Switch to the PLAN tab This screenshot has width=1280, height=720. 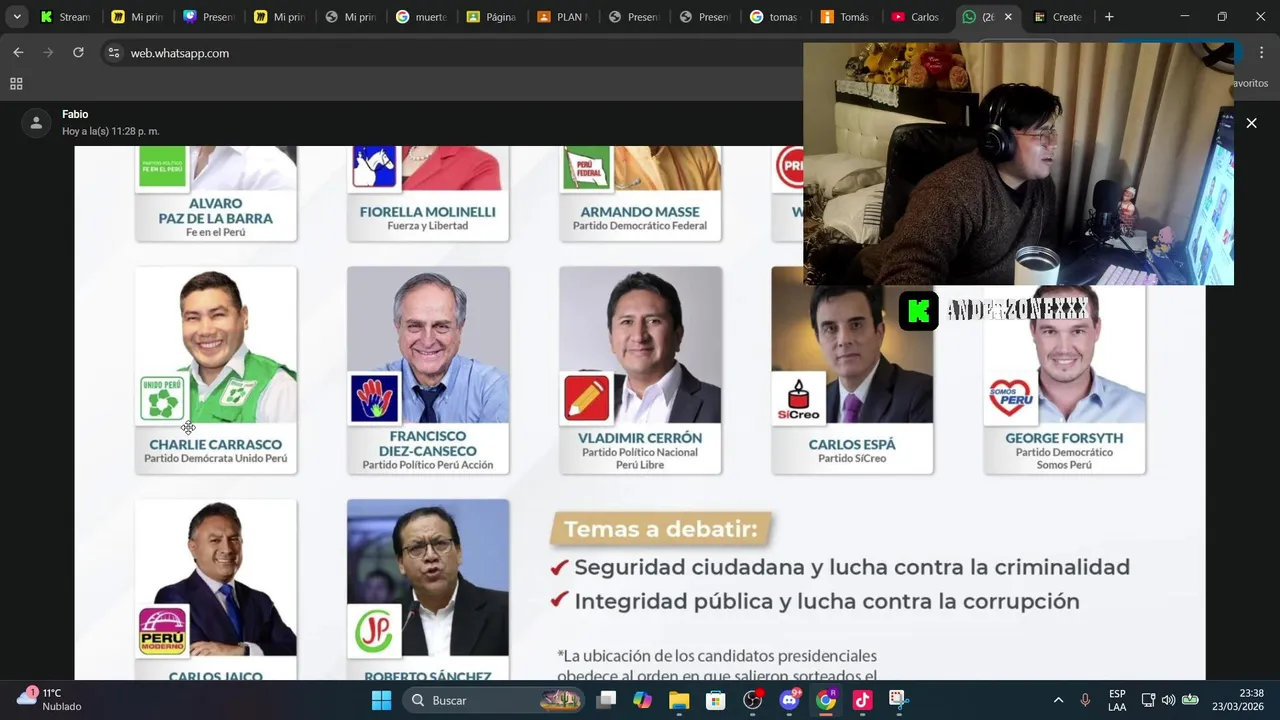coord(563,17)
